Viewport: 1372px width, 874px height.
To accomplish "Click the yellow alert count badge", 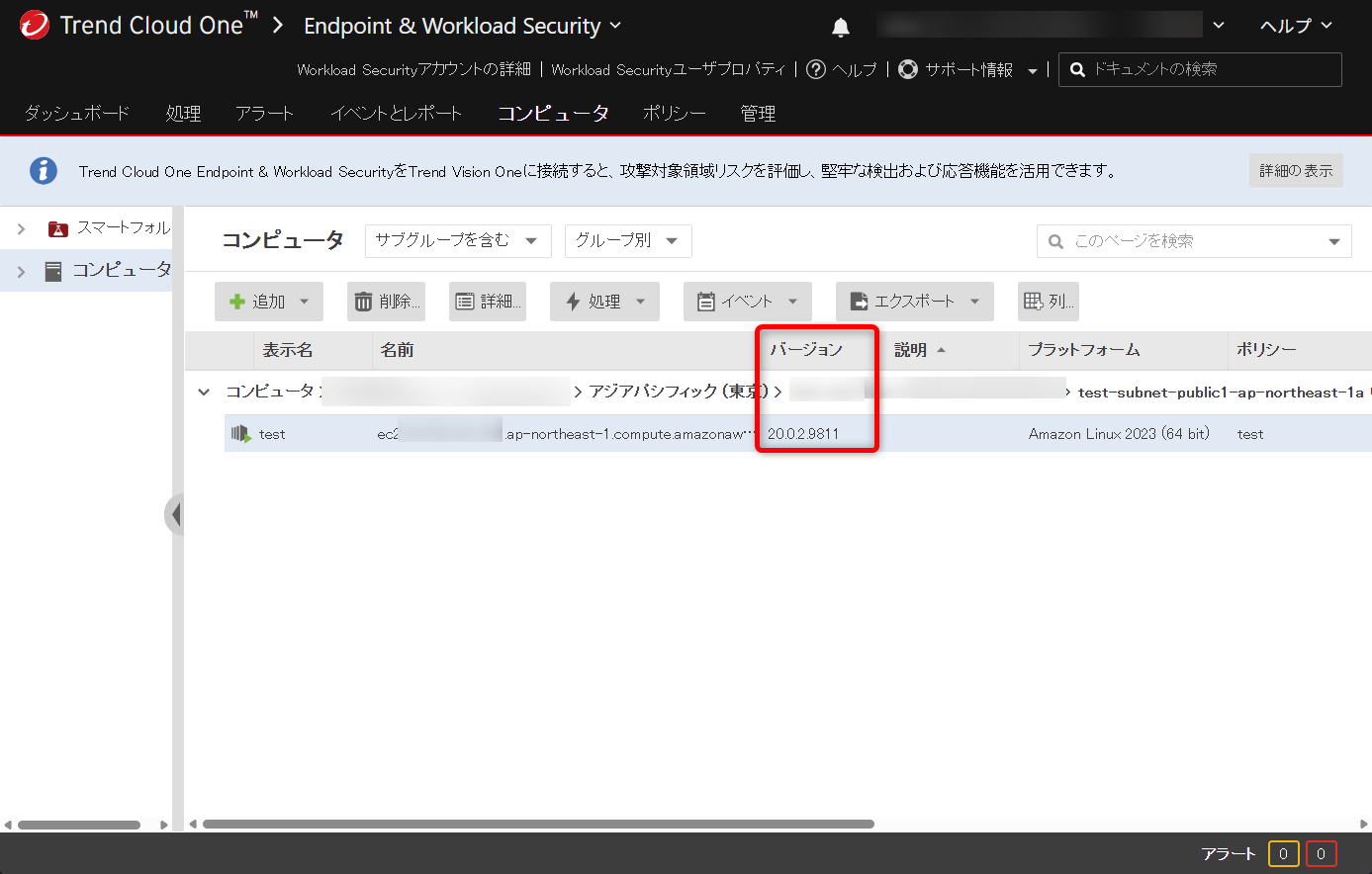I will [1283, 854].
